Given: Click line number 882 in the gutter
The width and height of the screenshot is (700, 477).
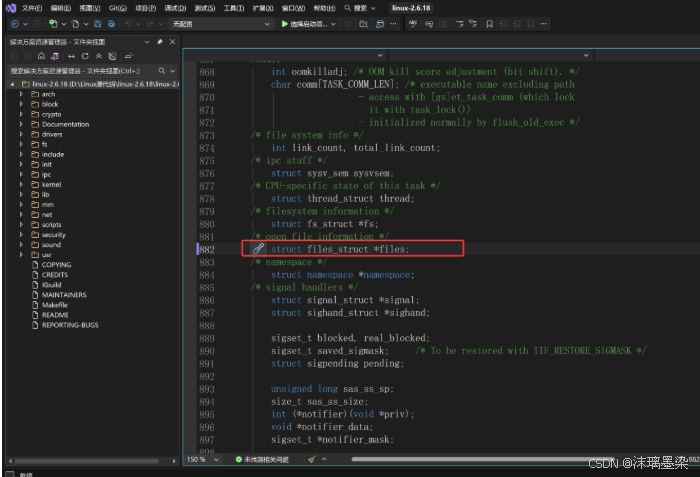Looking at the screenshot, I should [207, 249].
